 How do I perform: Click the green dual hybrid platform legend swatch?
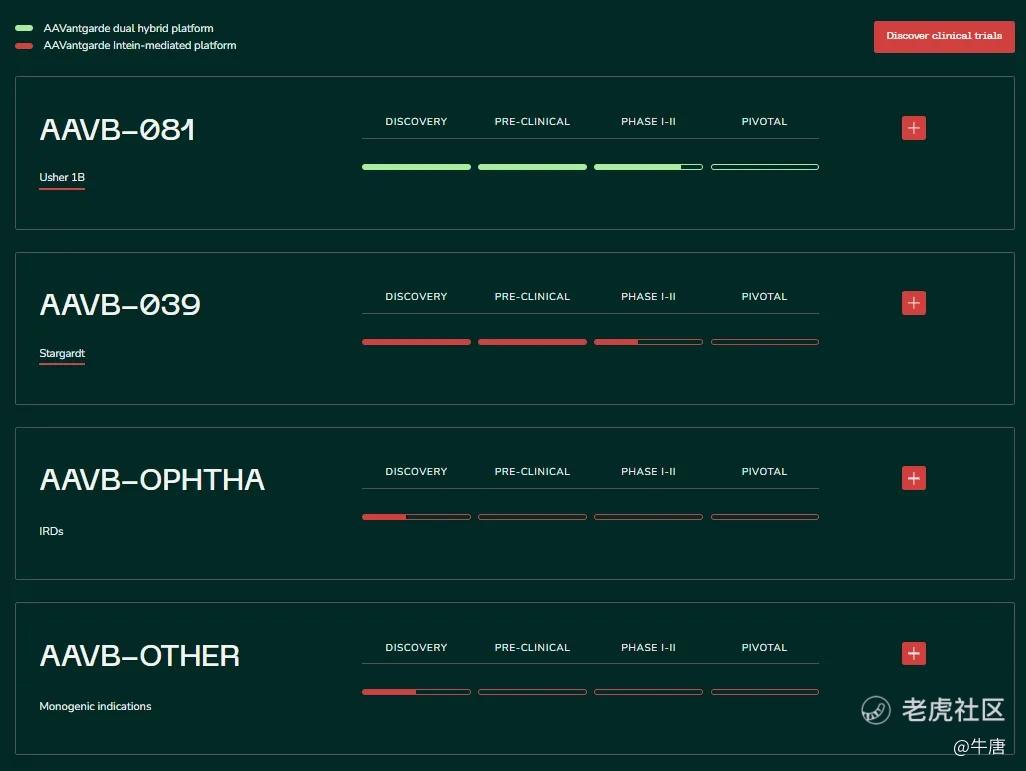coord(24,28)
